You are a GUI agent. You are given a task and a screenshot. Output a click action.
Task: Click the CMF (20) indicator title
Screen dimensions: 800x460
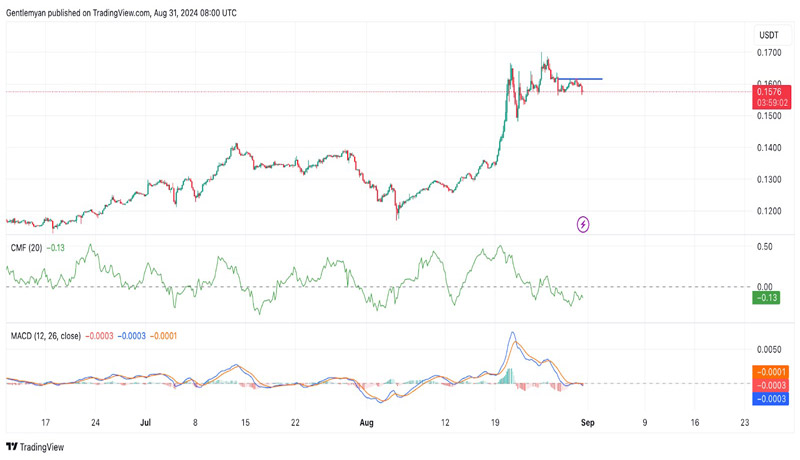[x=27, y=248]
